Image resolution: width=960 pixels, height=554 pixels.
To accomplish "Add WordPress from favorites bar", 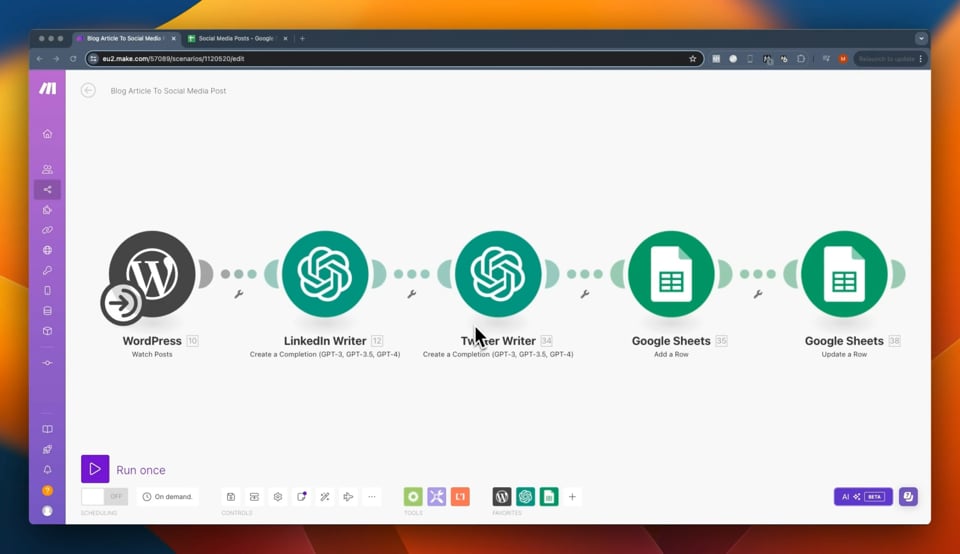I will 502,496.
